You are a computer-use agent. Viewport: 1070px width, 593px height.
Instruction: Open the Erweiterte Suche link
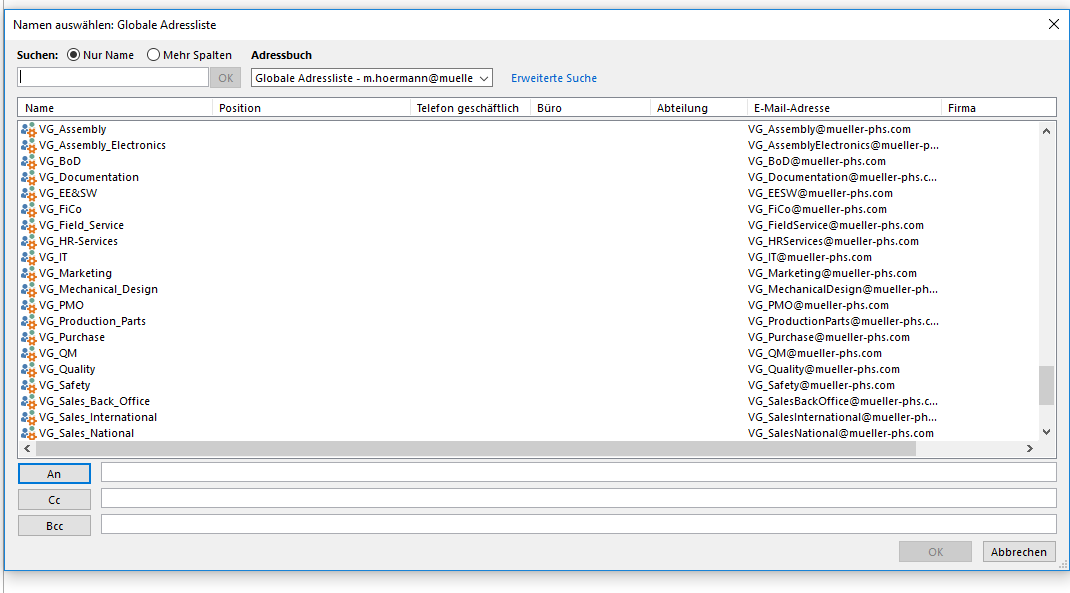pyautogui.click(x=553, y=78)
